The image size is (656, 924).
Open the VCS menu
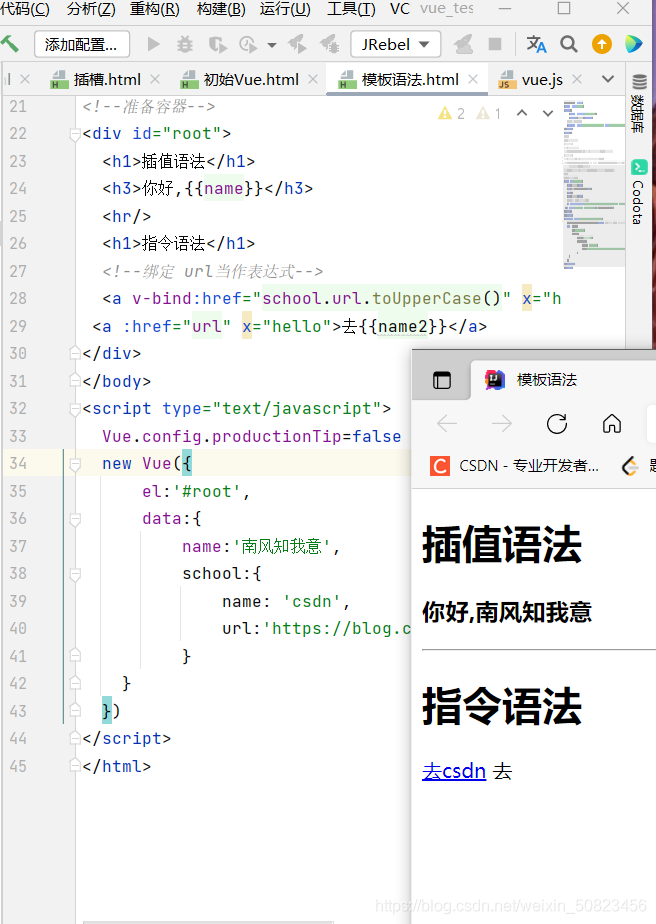pyautogui.click(x=400, y=9)
